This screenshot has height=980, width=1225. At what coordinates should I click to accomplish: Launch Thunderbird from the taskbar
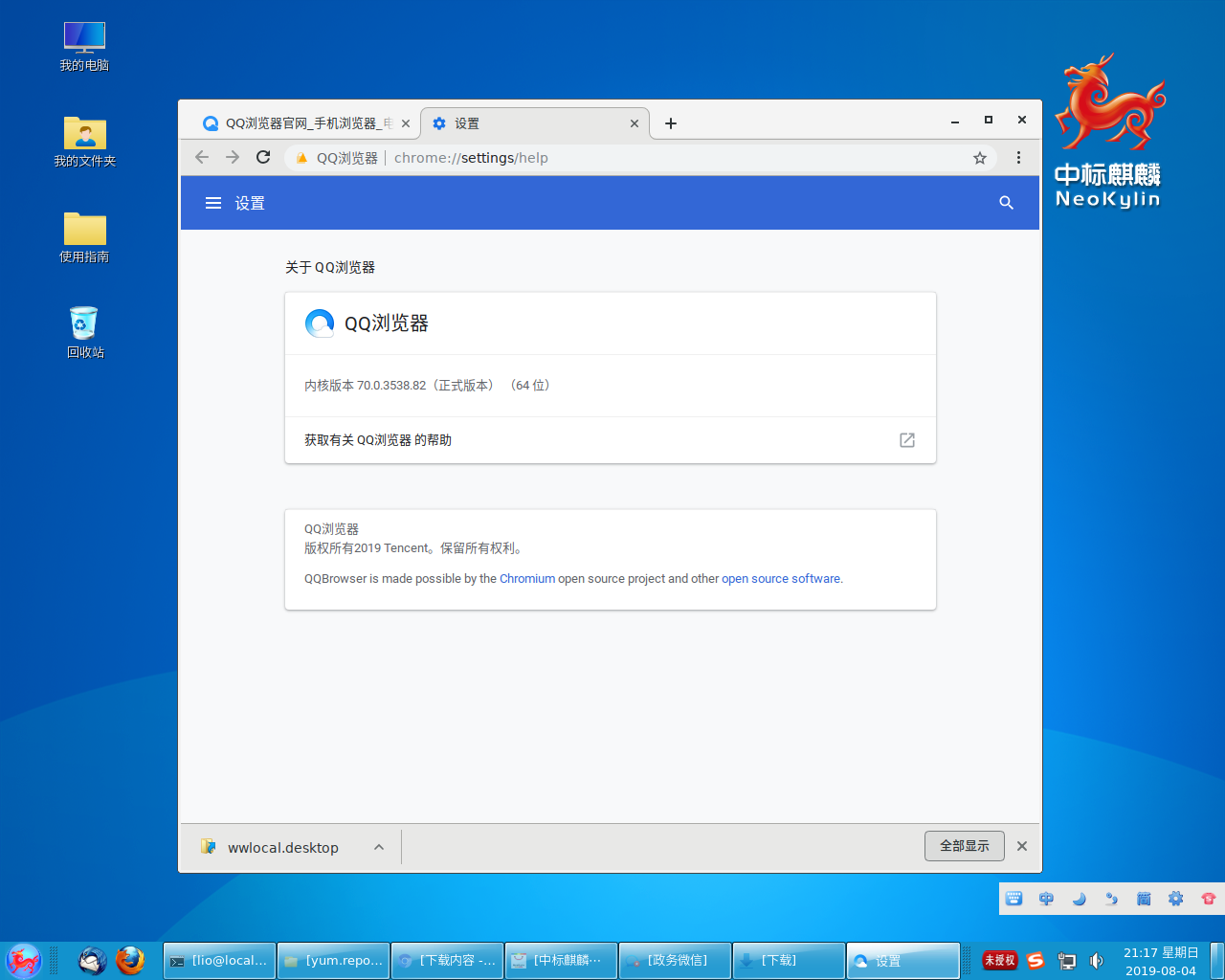point(92,960)
